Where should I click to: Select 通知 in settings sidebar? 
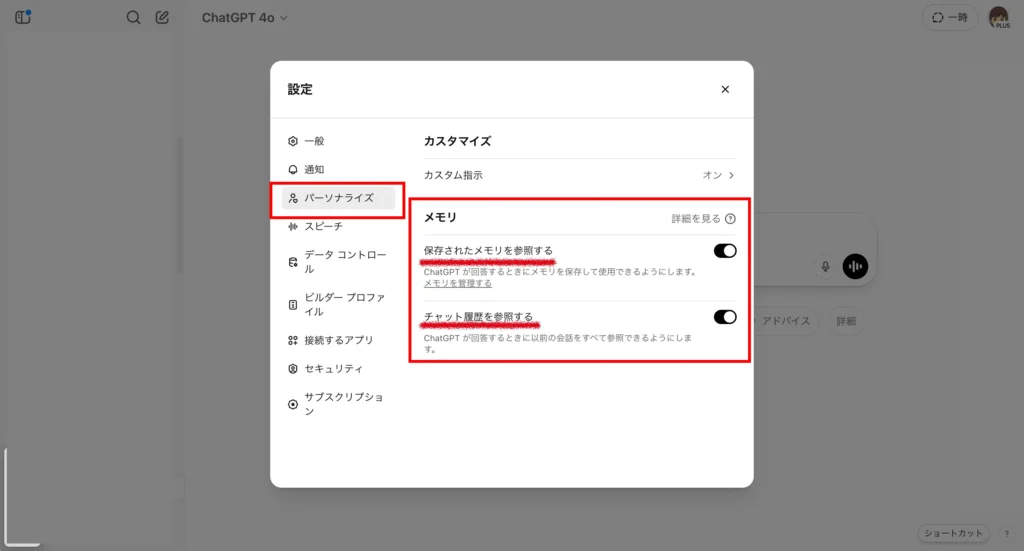point(338,170)
